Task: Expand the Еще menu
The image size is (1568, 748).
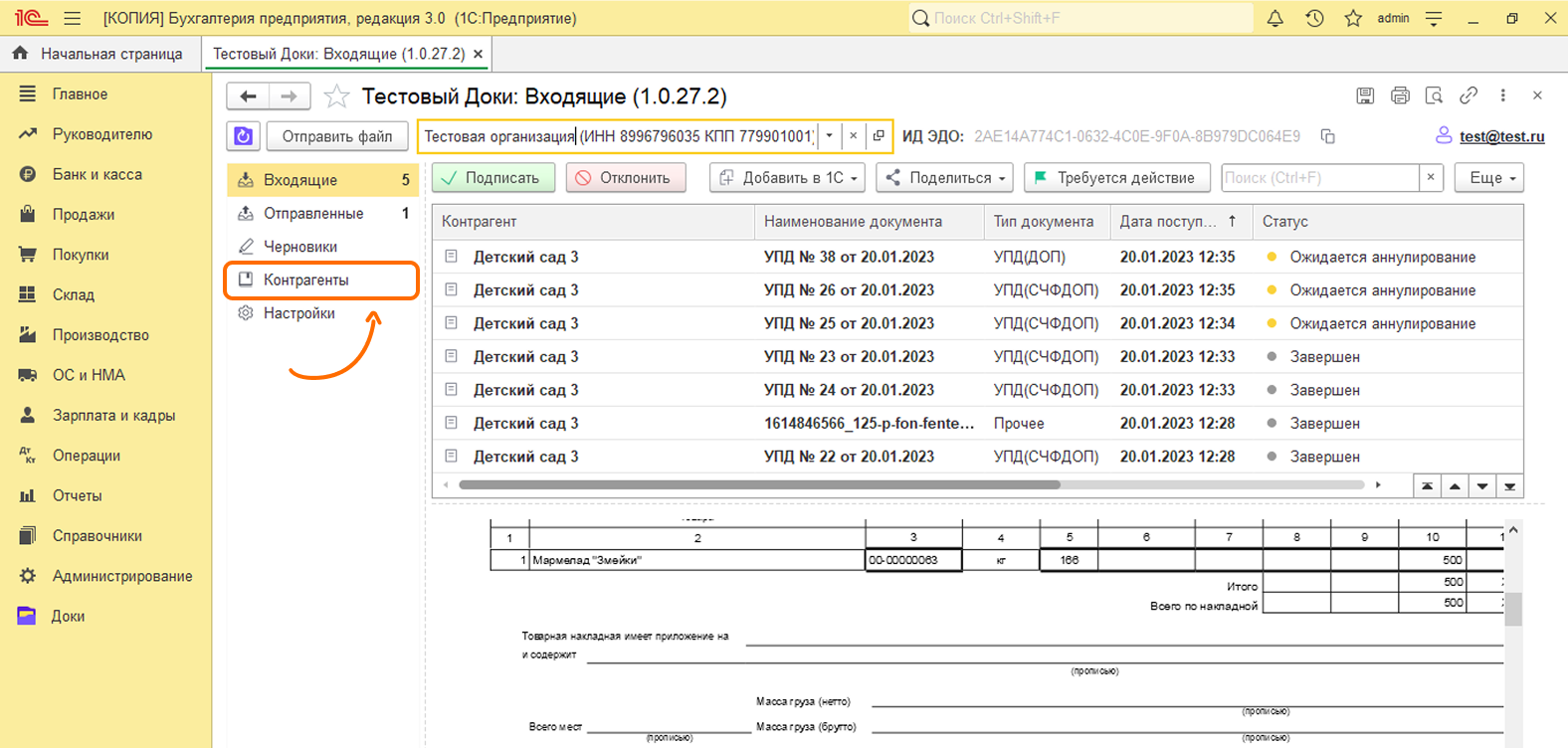Action: click(x=1489, y=177)
